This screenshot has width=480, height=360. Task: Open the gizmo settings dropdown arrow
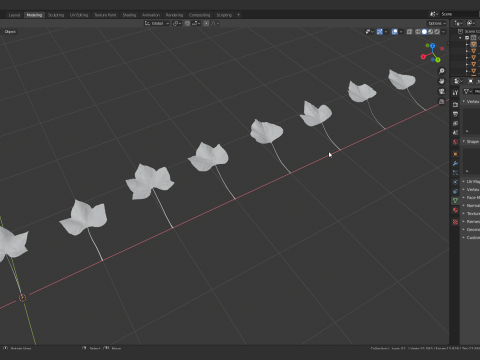(386, 32)
